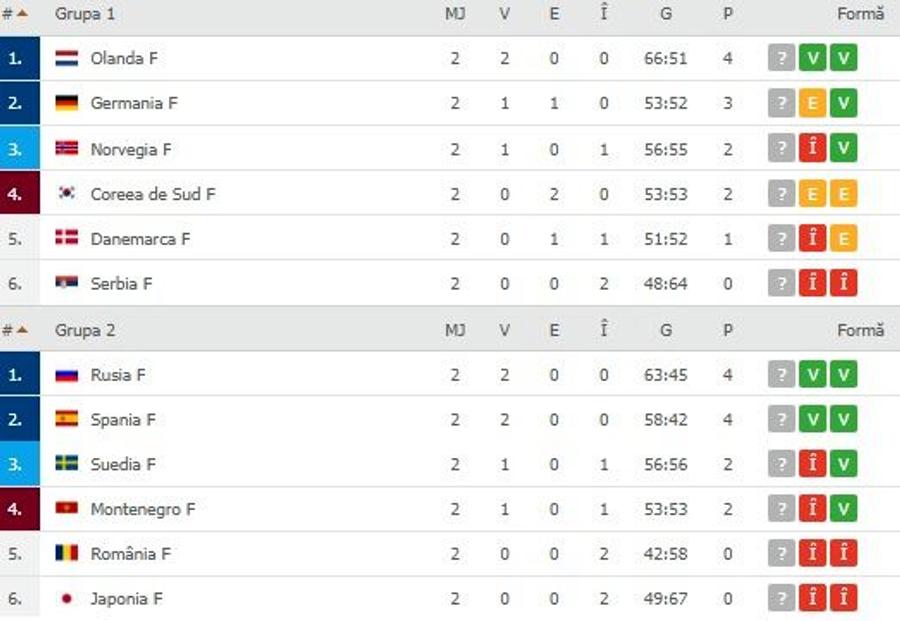Click the orange E form badge in Germania F row

pyautogui.click(x=812, y=103)
